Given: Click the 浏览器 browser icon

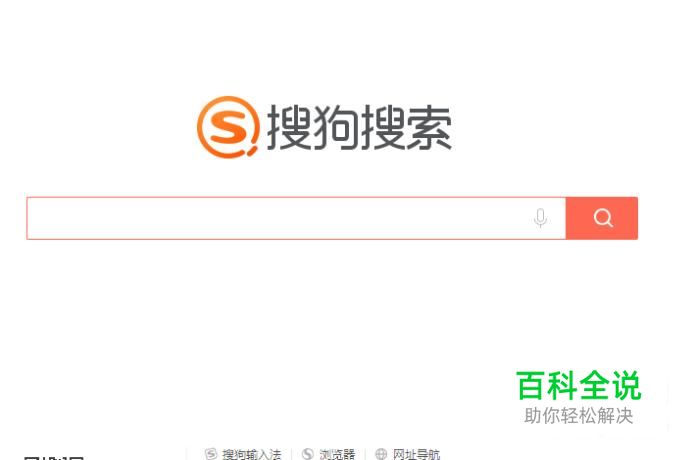Looking at the screenshot, I should tap(308, 454).
